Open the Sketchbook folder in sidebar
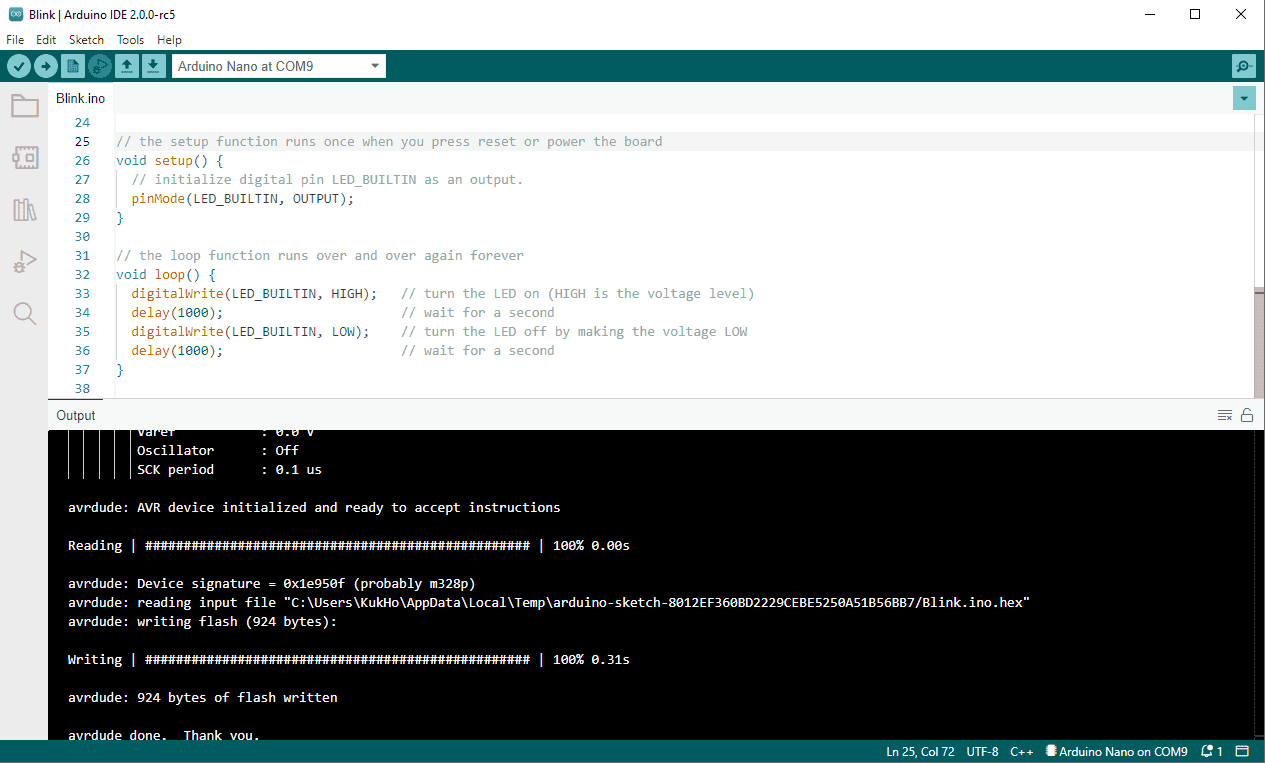This screenshot has width=1265, height=763. [25, 106]
